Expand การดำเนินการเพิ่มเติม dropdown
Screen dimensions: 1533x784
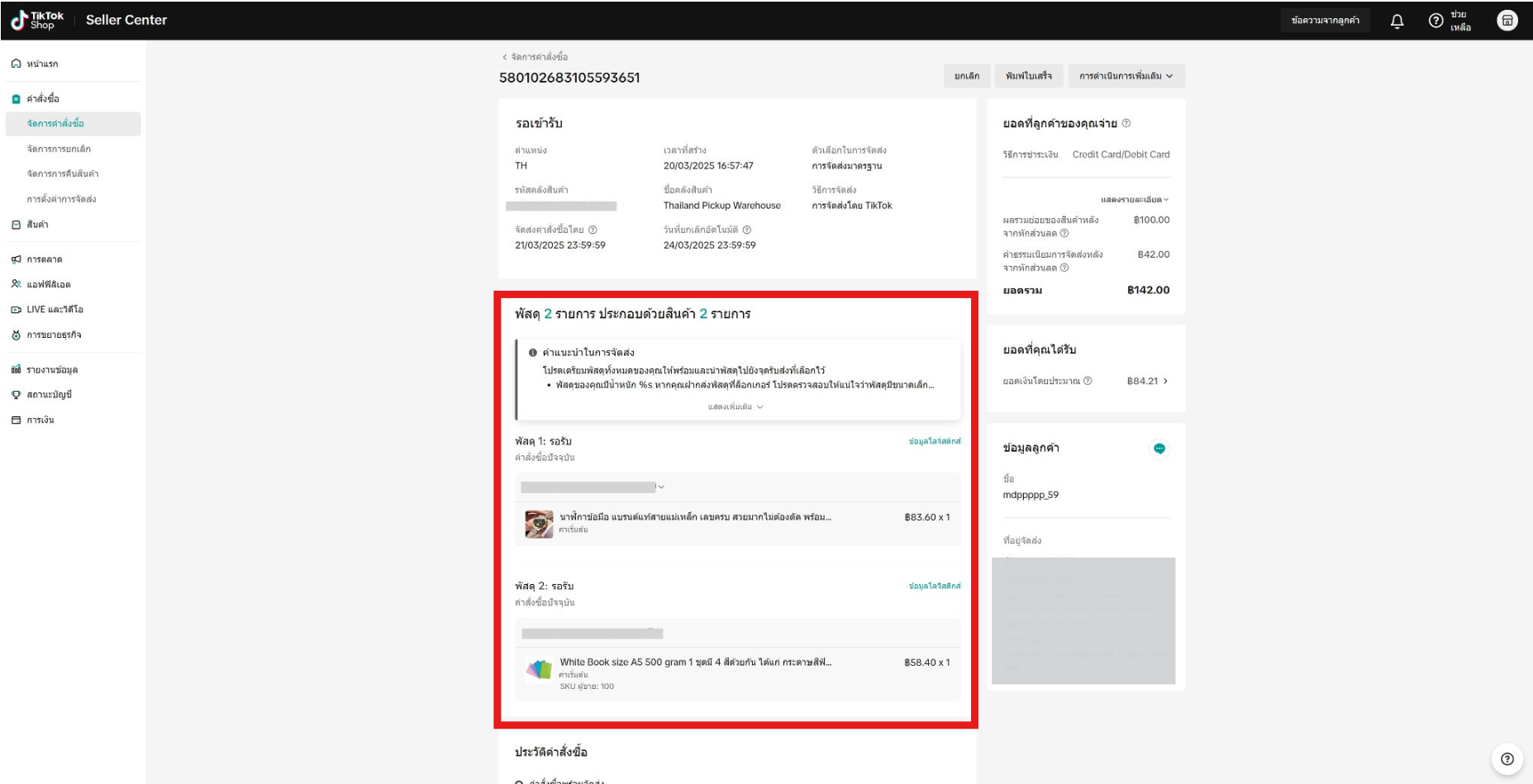pyautogui.click(x=1126, y=76)
